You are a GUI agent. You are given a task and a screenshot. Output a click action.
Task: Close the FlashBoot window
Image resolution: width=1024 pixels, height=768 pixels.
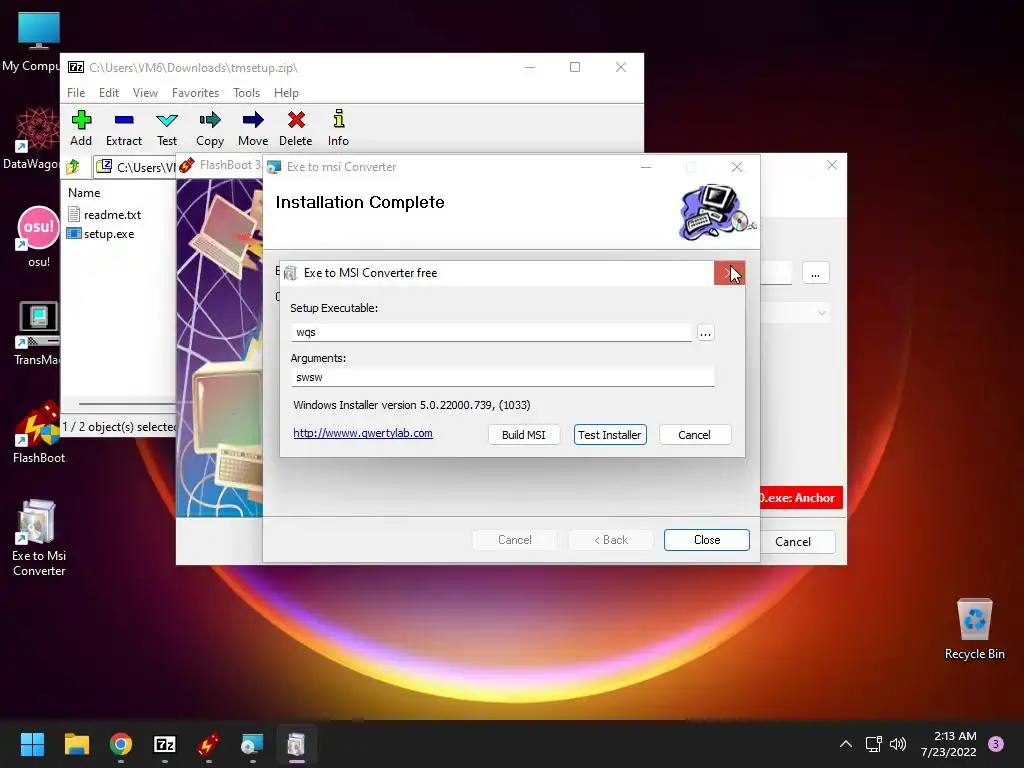[831, 165]
